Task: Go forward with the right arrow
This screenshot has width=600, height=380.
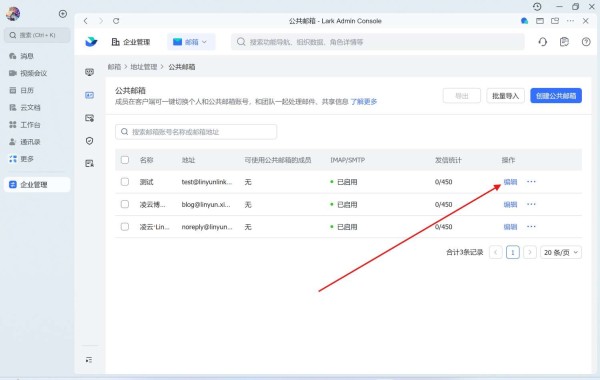Action: pyautogui.click(x=101, y=21)
